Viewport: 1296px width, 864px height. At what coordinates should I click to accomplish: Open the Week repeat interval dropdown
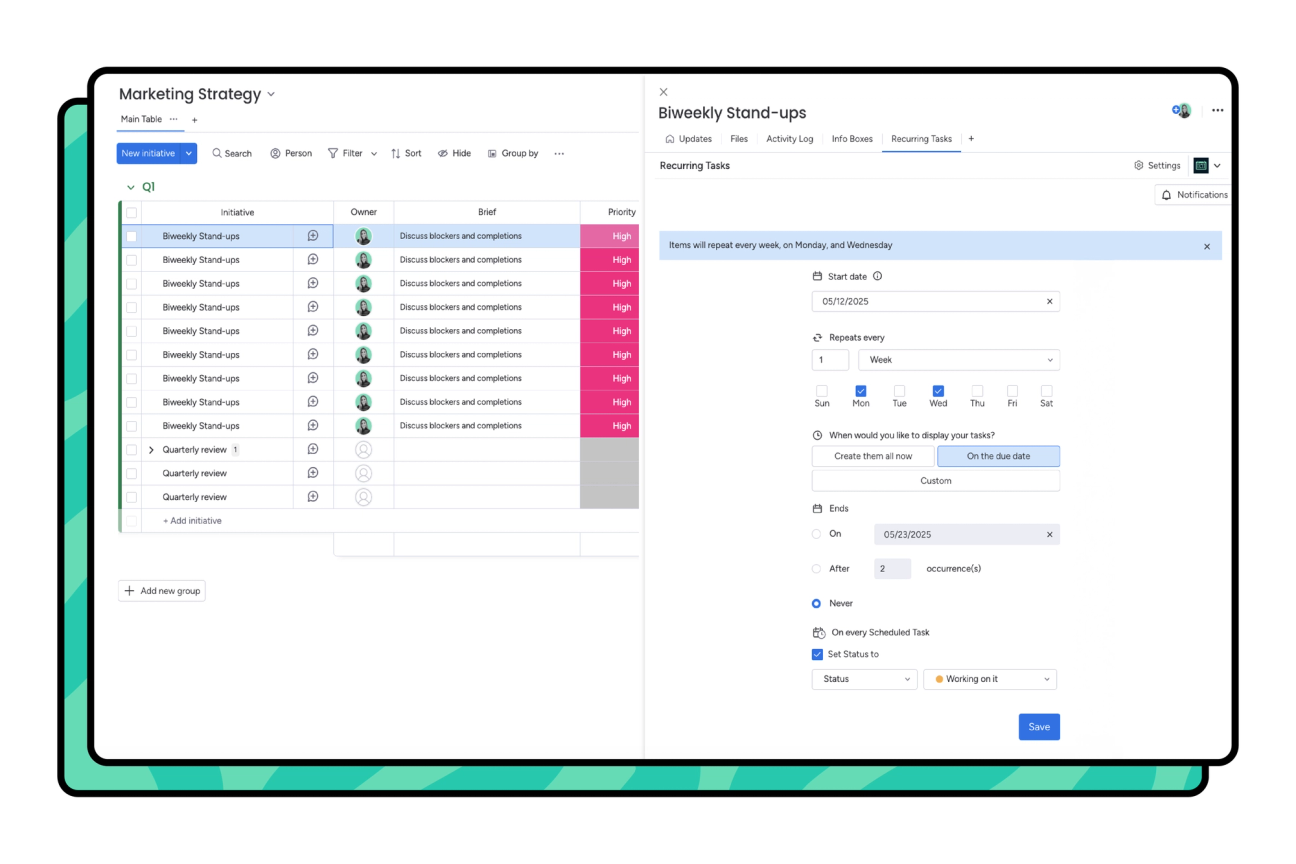tap(958, 359)
